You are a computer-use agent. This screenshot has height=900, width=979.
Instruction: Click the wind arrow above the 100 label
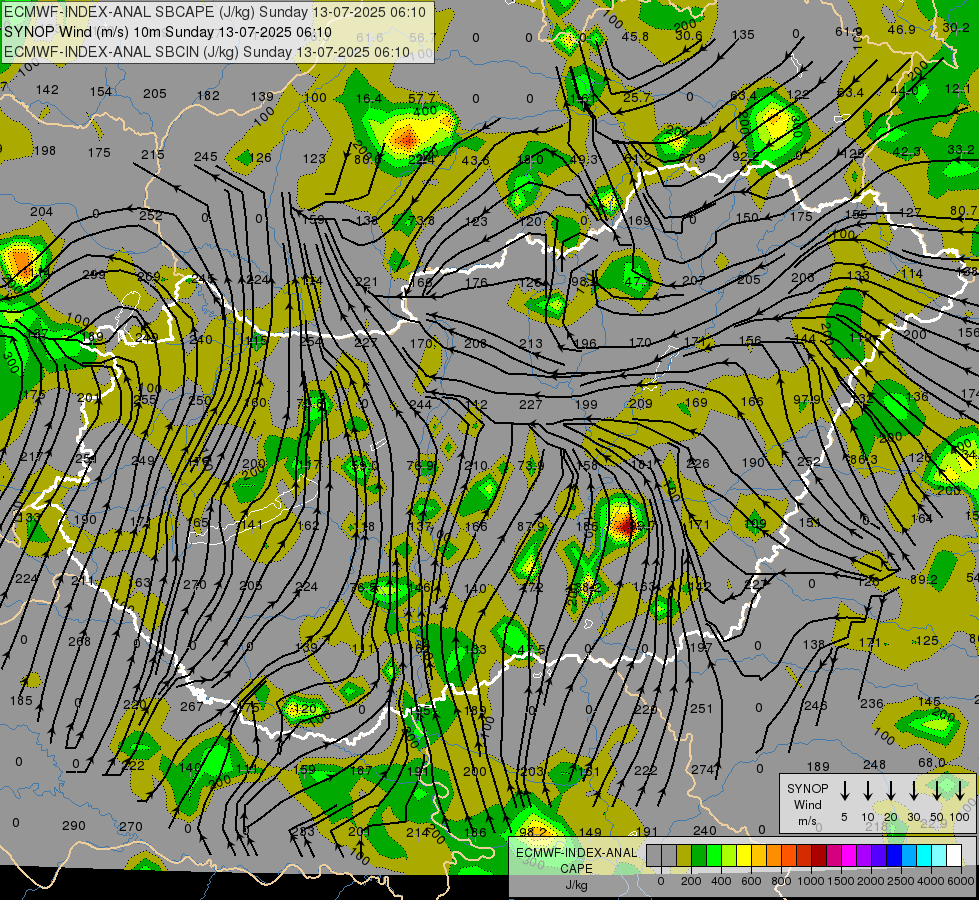[960, 791]
